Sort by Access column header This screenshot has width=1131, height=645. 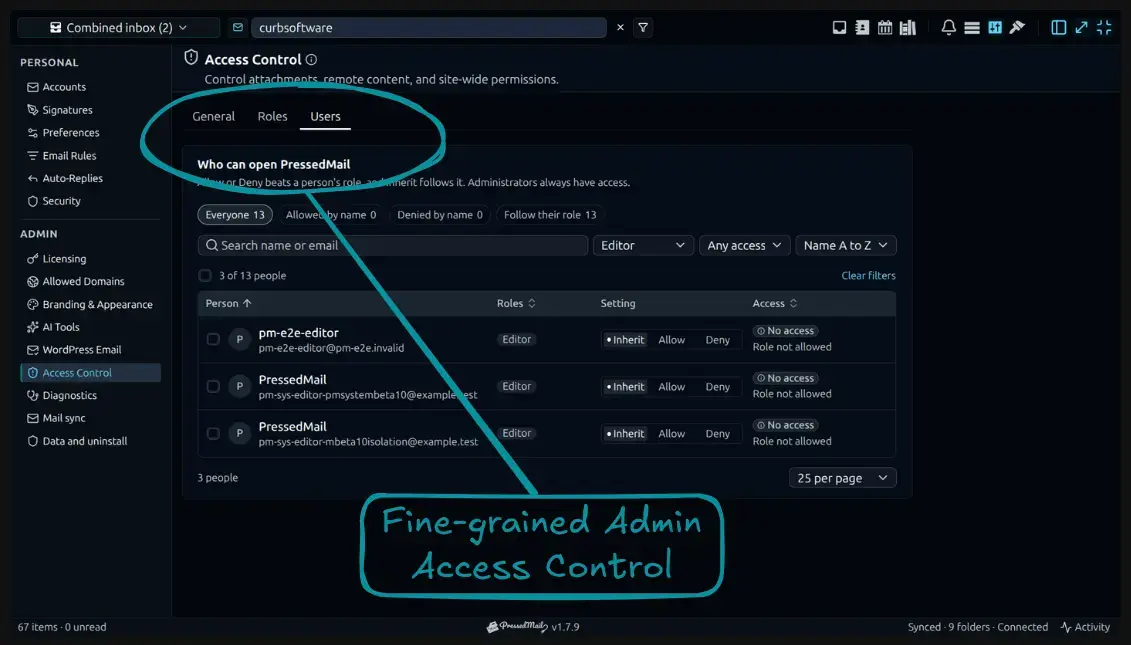click(775, 304)
